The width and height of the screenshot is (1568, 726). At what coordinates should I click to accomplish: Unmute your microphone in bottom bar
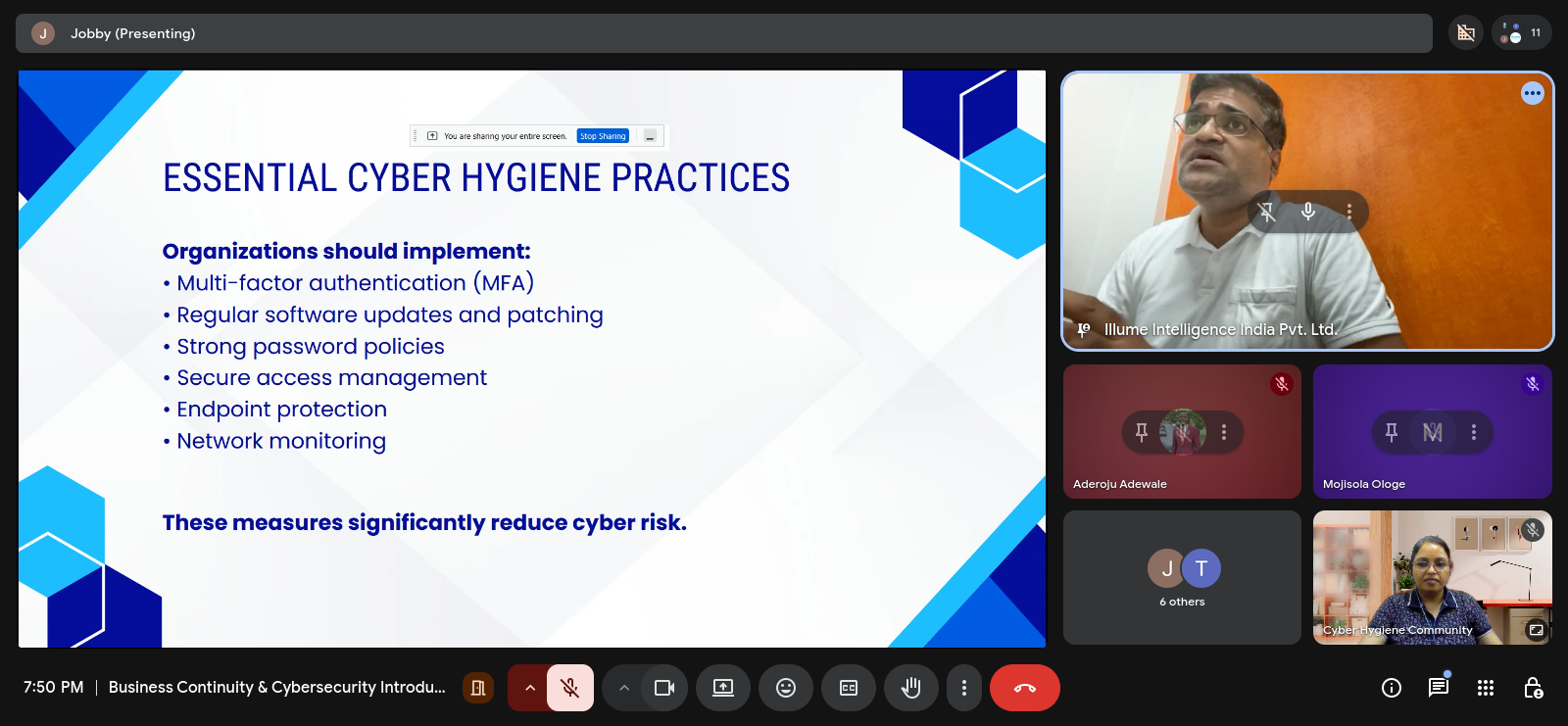569,688
